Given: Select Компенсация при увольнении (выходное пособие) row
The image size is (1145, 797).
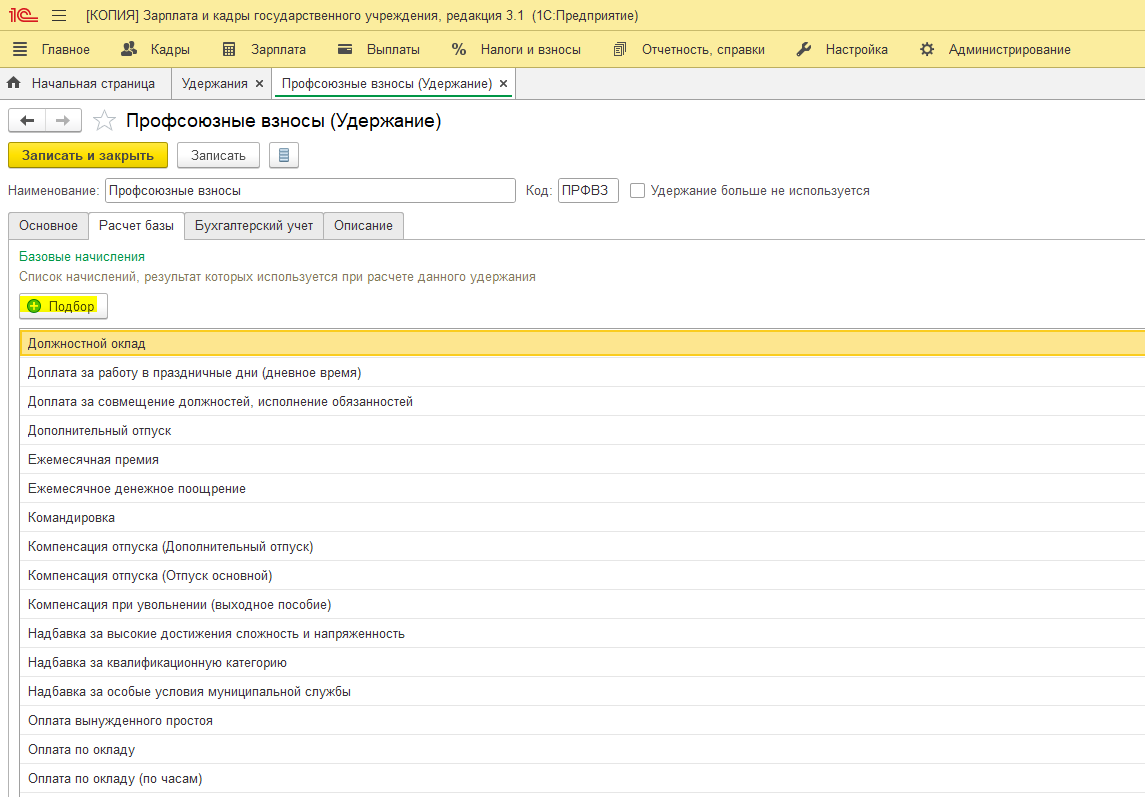Looking at the screenshot, I should pyautogui.click(x=583, y=605).
